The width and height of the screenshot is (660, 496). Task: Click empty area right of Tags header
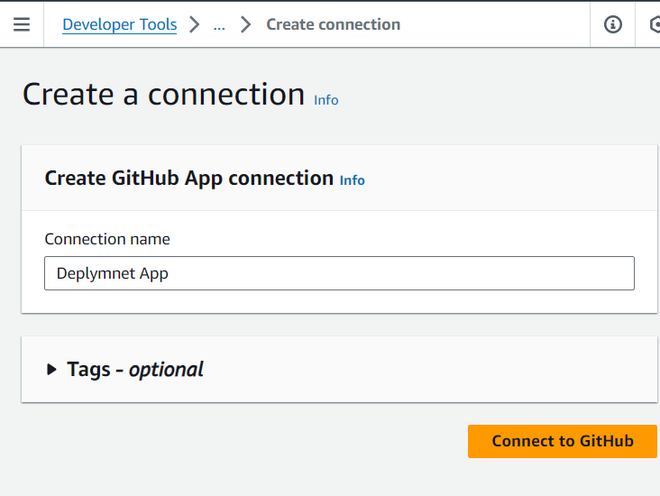tap(430, 370)
